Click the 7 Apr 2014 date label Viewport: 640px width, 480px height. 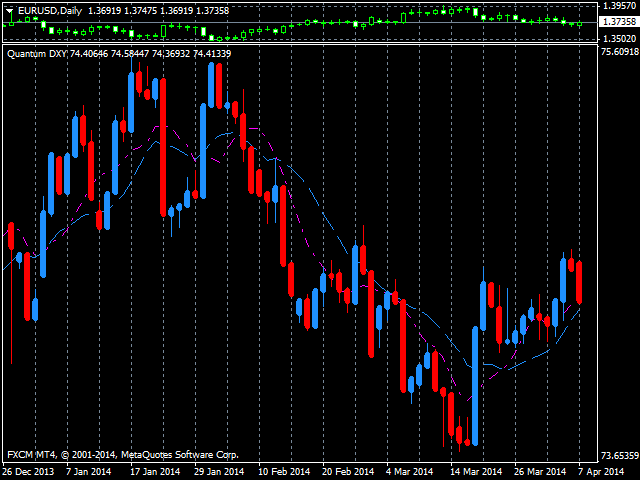(x=601, y=472)
